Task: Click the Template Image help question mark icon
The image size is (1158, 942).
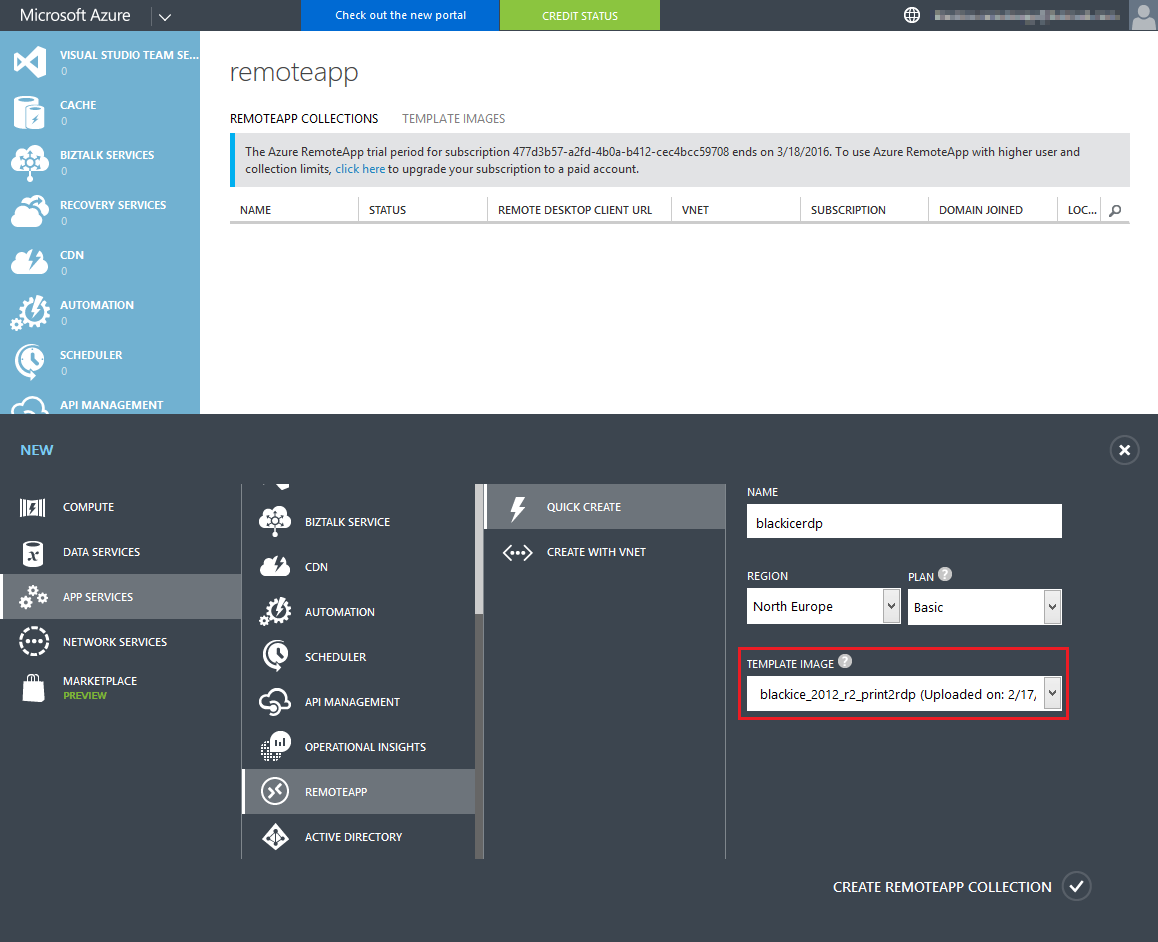Action: tap(845, 661)
